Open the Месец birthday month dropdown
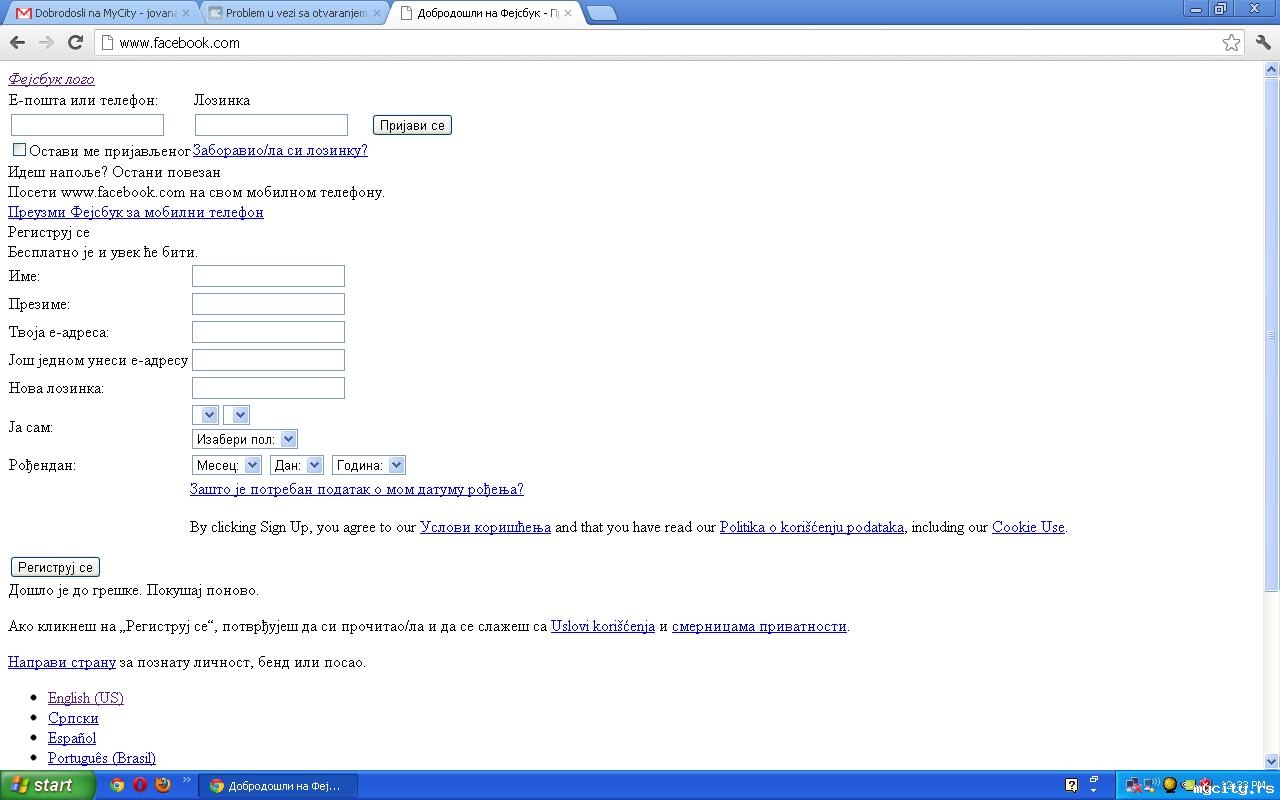 227,465
